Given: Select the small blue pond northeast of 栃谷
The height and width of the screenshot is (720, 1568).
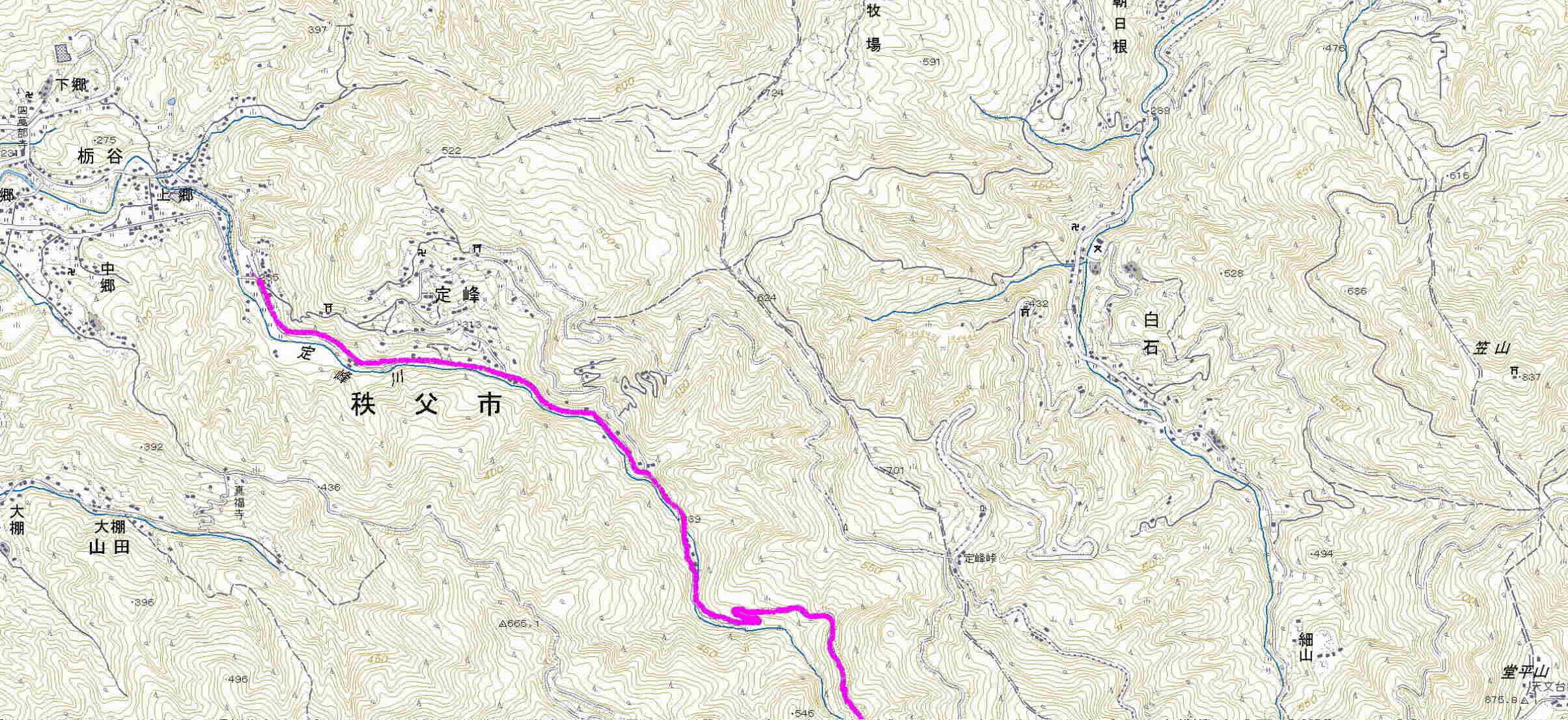Looking at the screenshot, I should point(171,102).
